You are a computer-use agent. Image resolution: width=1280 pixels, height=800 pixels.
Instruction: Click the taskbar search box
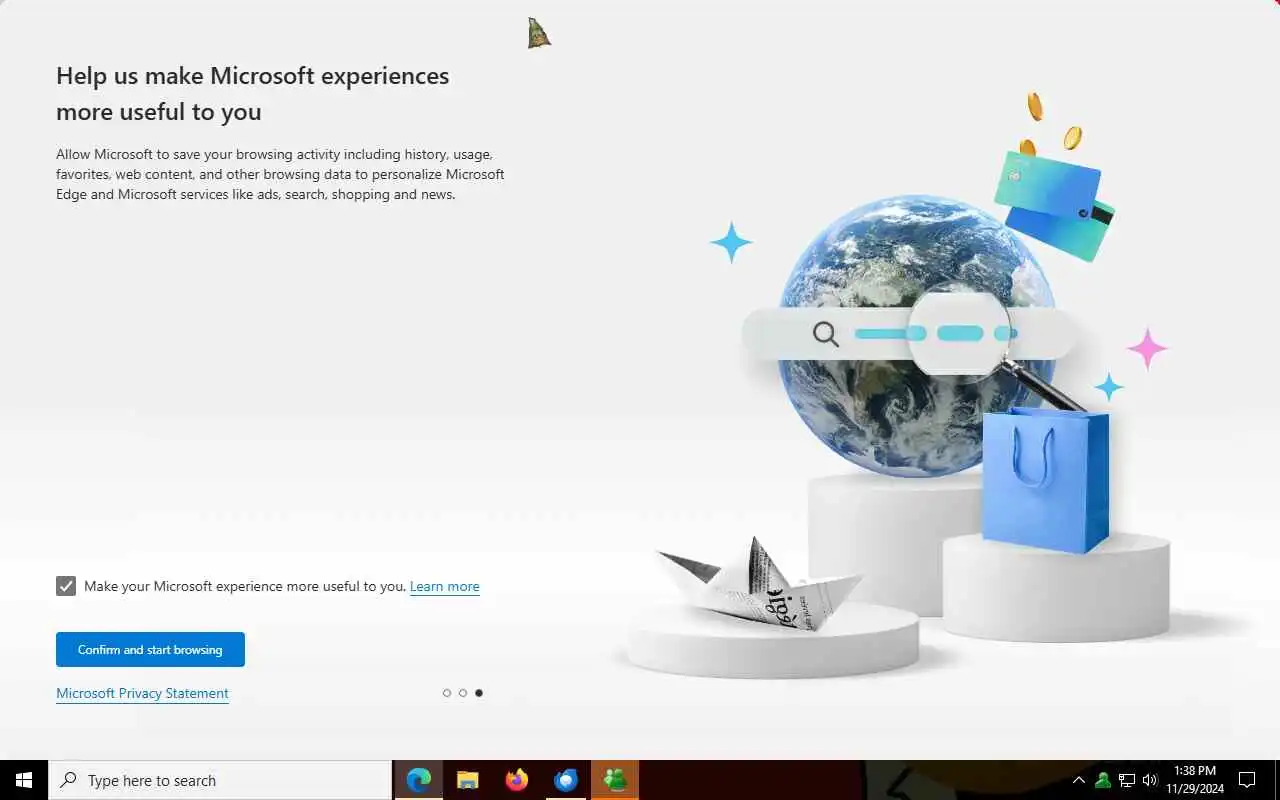(x=220, y=780)
